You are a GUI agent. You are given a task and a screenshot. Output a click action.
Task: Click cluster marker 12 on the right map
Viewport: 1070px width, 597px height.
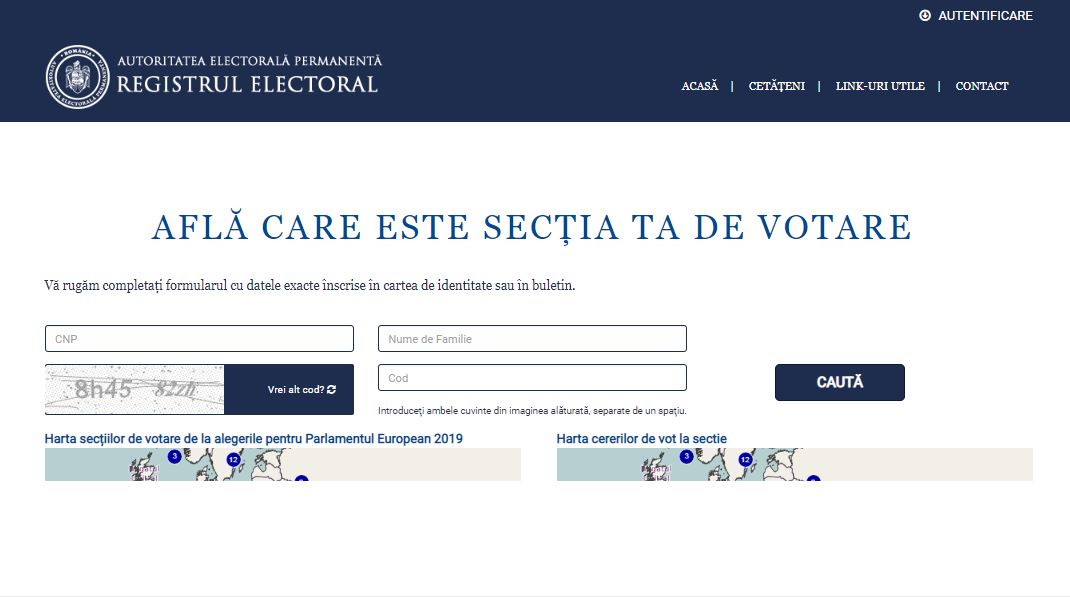click(x=745, y=460)
